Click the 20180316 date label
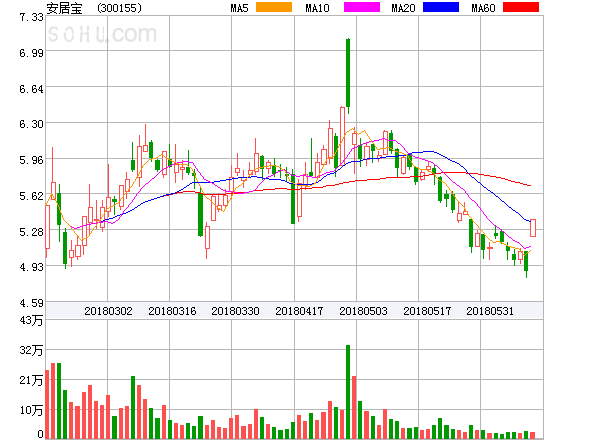Image resolution: width=600 pixels, height=440 pixels. [172, 311]
